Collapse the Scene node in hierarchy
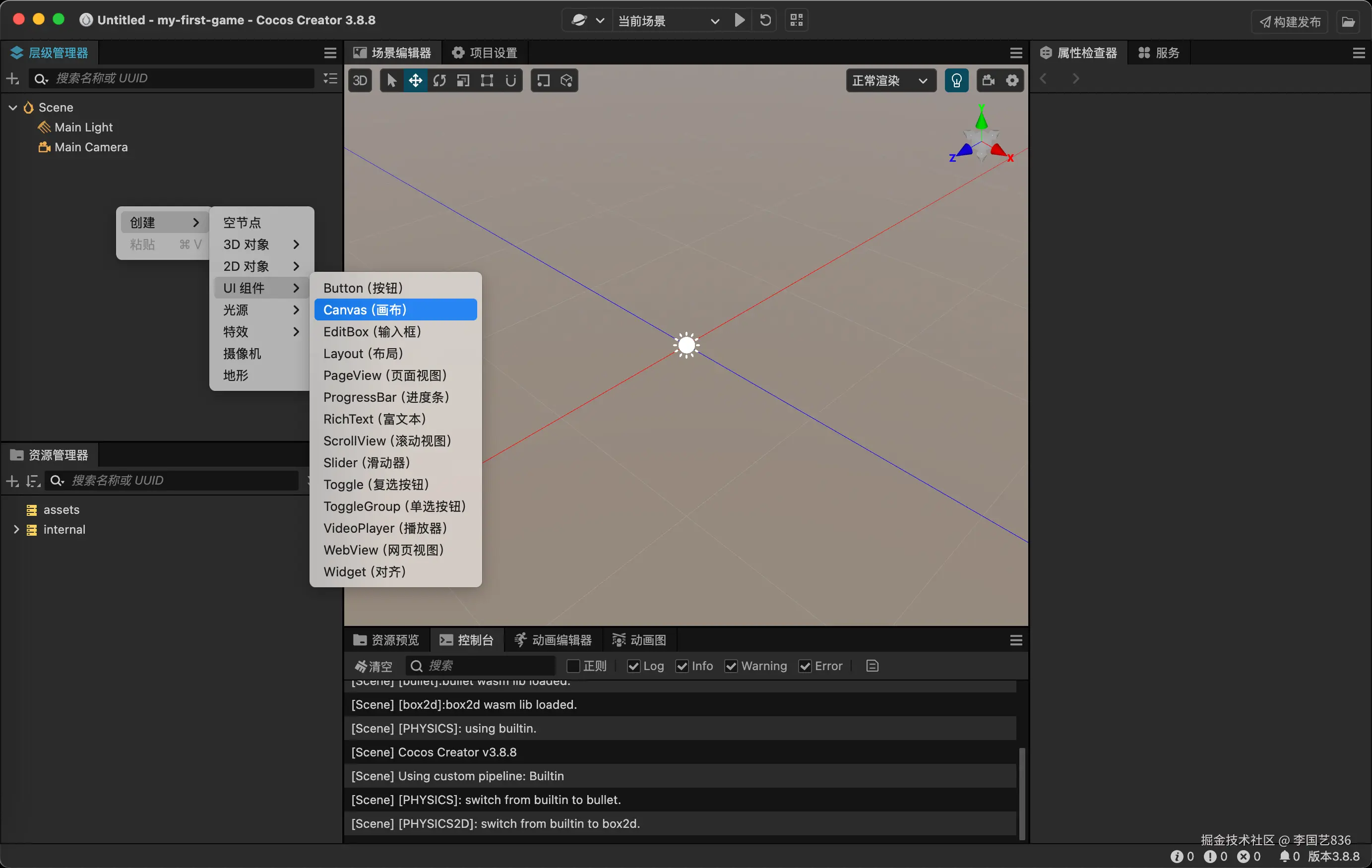This screenshot has width=1372, height=868. point(12,107)
